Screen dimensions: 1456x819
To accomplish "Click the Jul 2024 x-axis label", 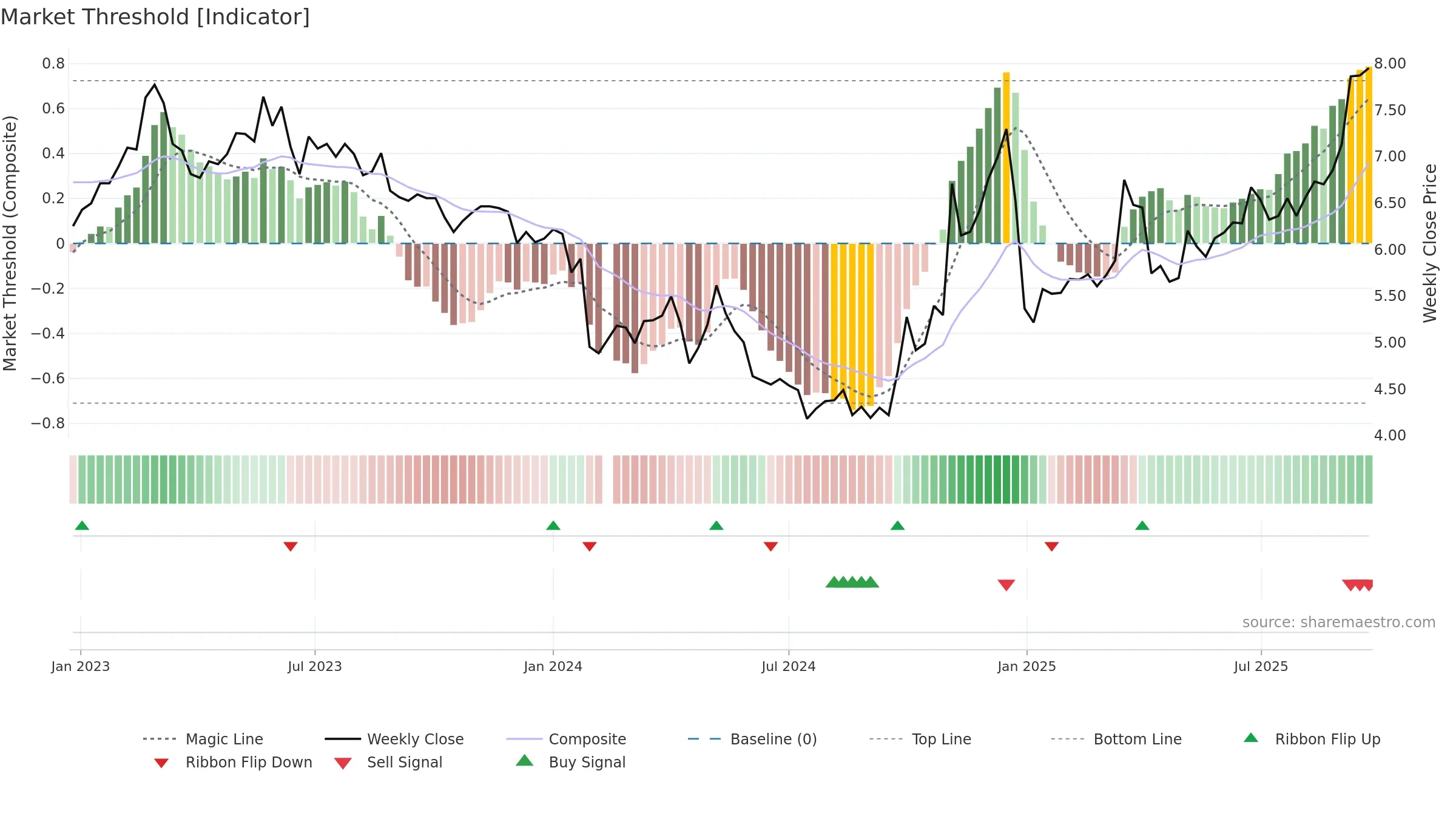I will point(789,666).
